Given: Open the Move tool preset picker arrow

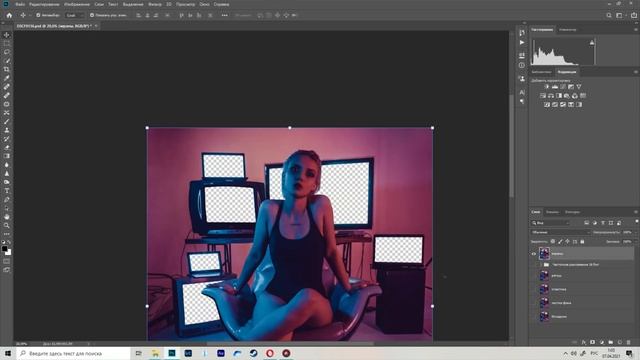Looking at the screenshot, I should (30, 15).
